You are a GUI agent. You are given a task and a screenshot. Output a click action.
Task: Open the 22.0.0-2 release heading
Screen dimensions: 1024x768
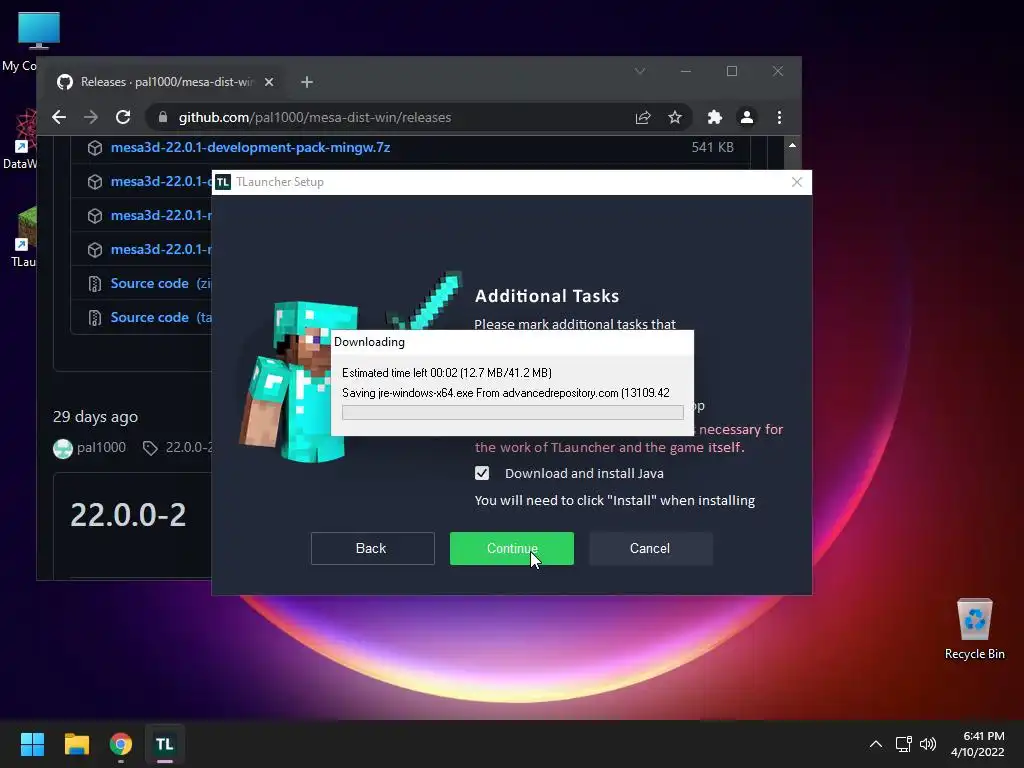128,515
